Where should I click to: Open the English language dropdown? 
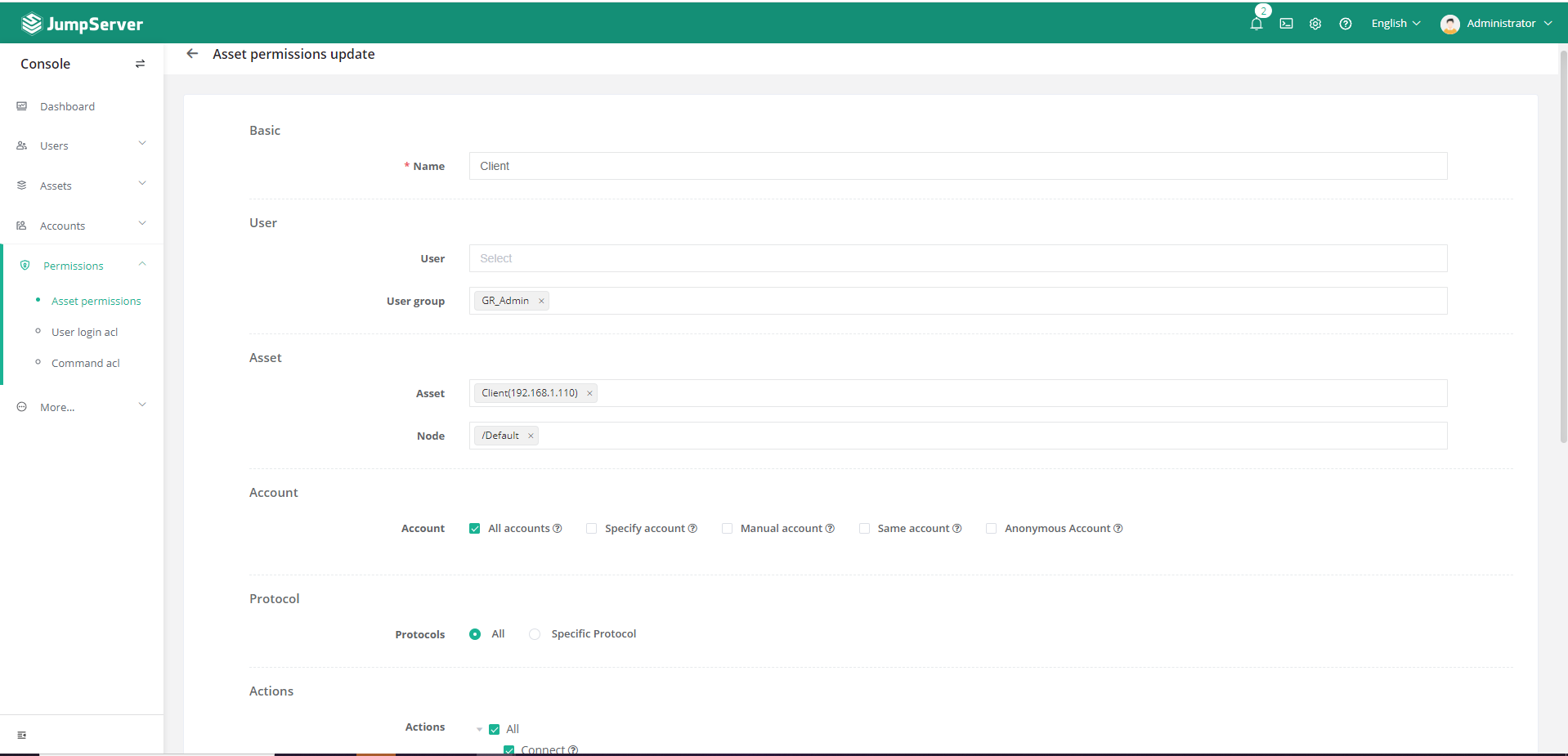[1396, 24]
